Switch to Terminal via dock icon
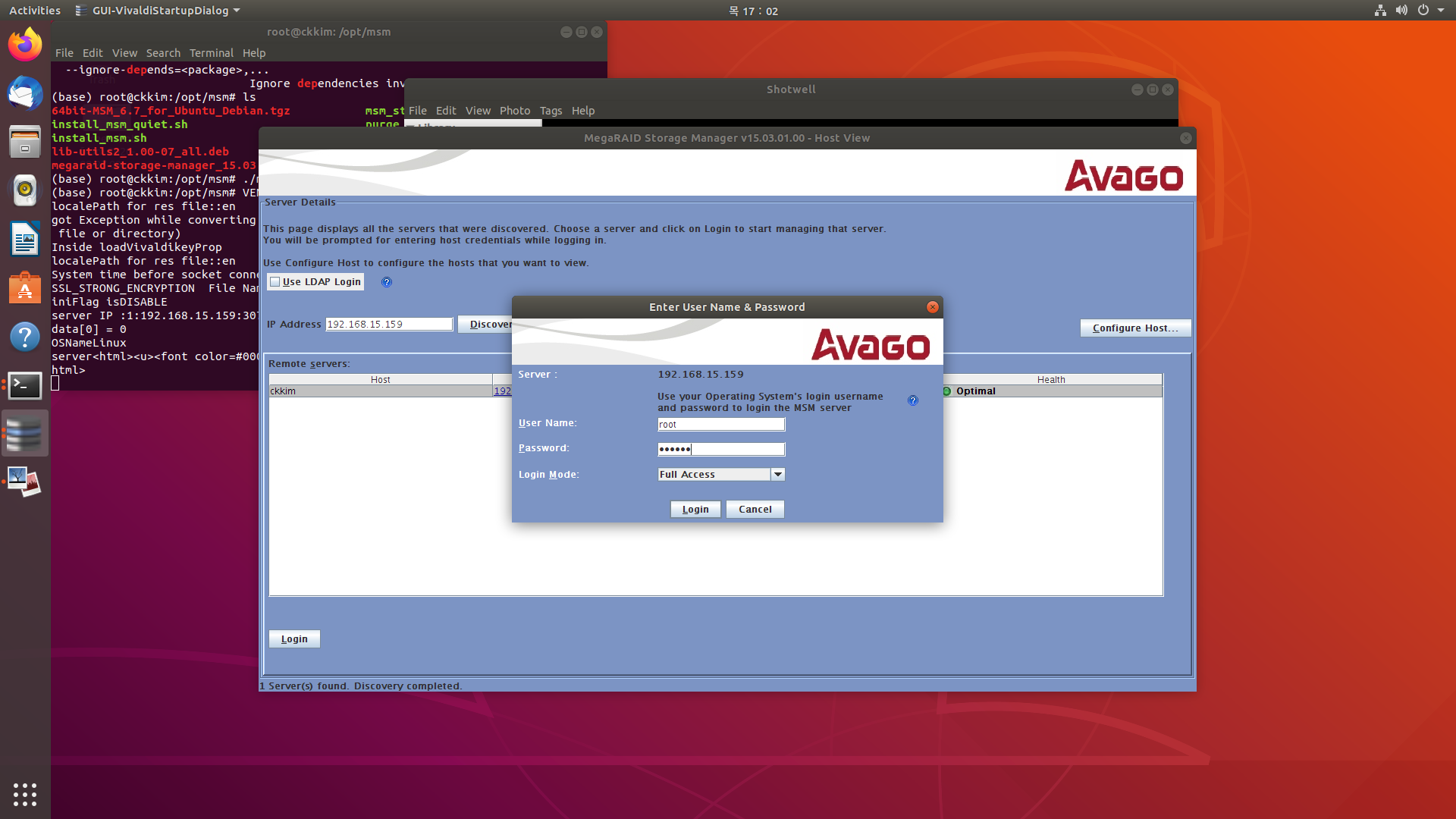This screenshot has height=819, width=1456. click(25, 385)
